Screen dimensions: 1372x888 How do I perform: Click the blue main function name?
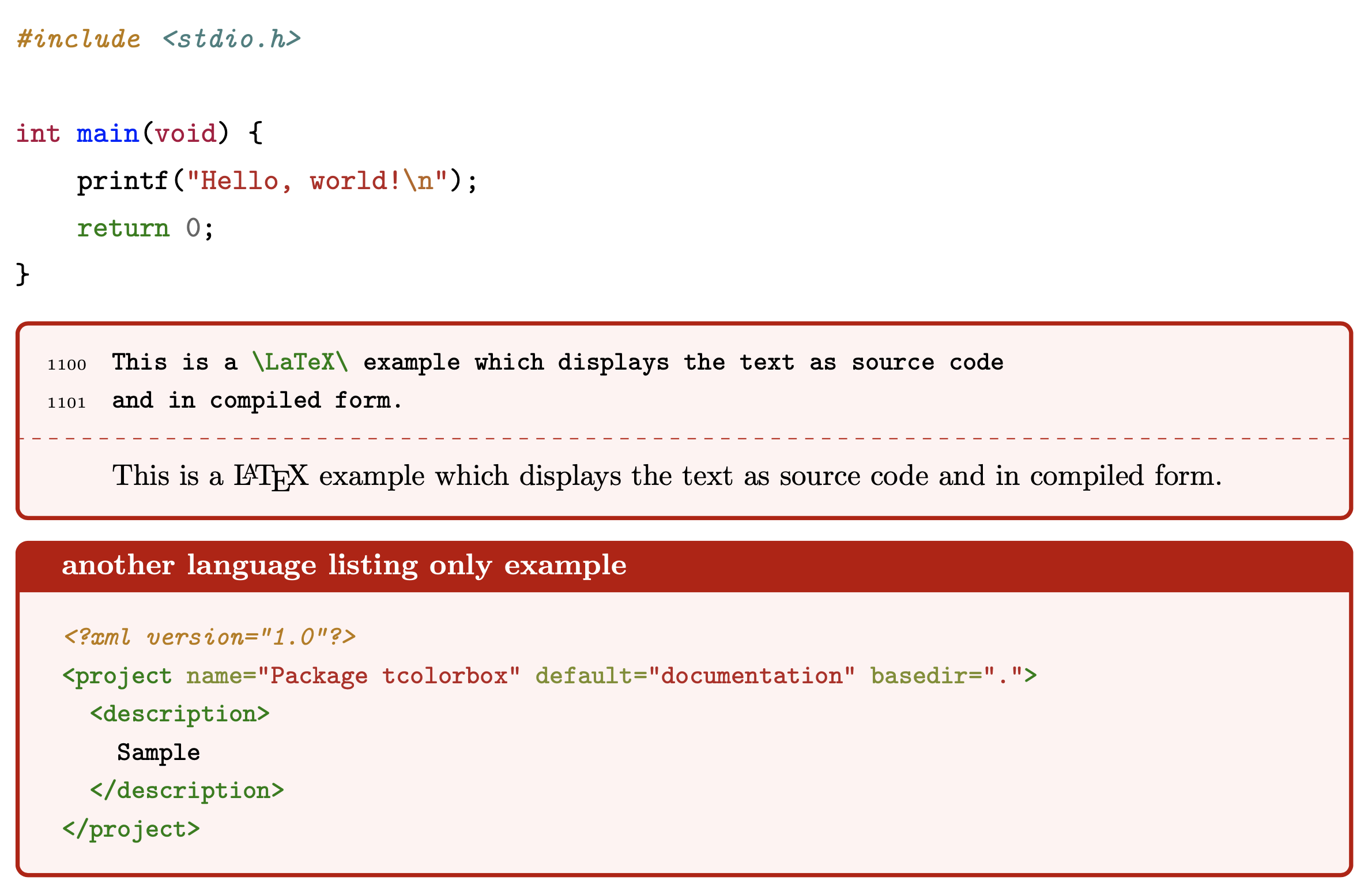coord(108,134)
